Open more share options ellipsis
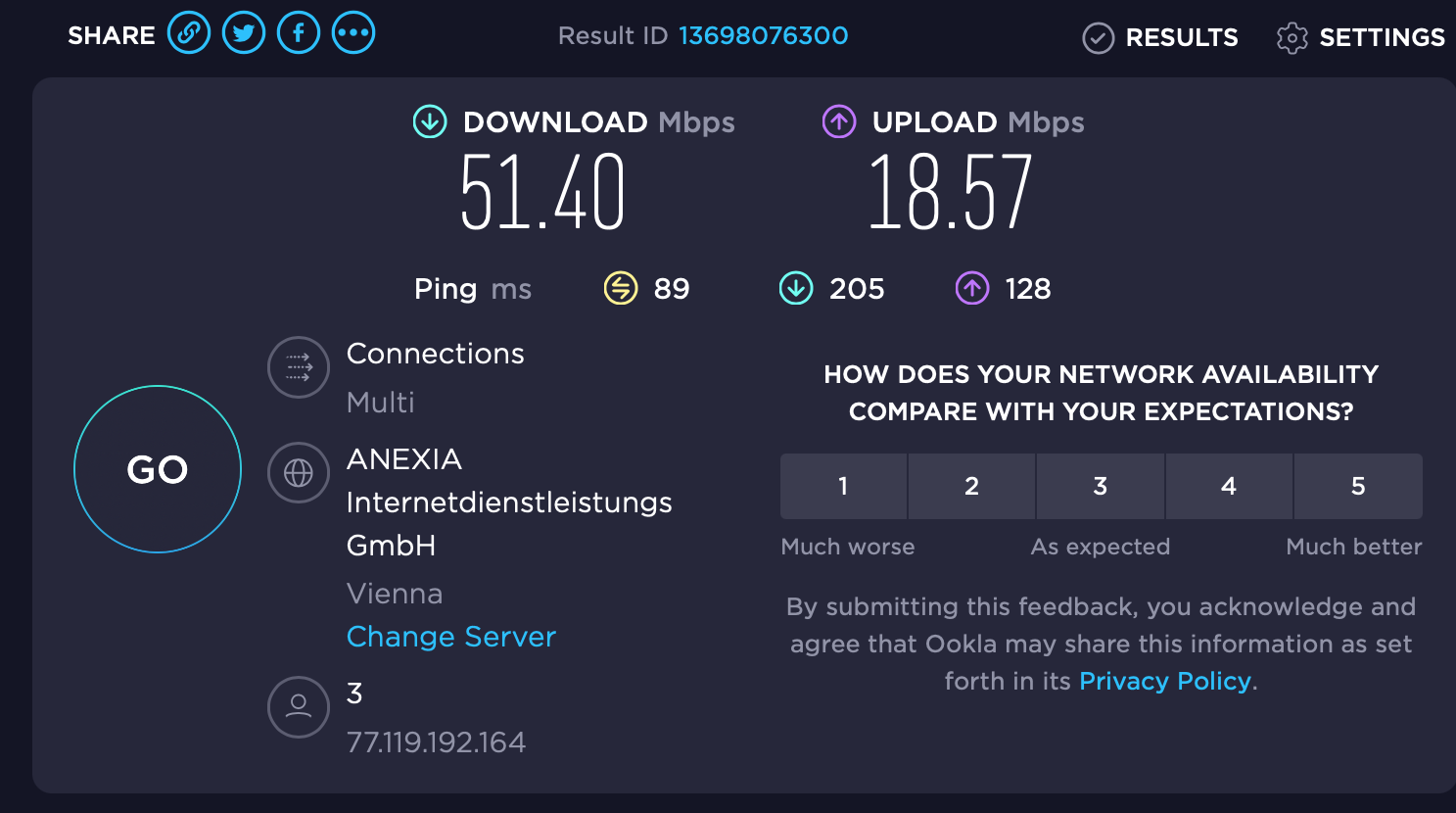 pos(353,34)
